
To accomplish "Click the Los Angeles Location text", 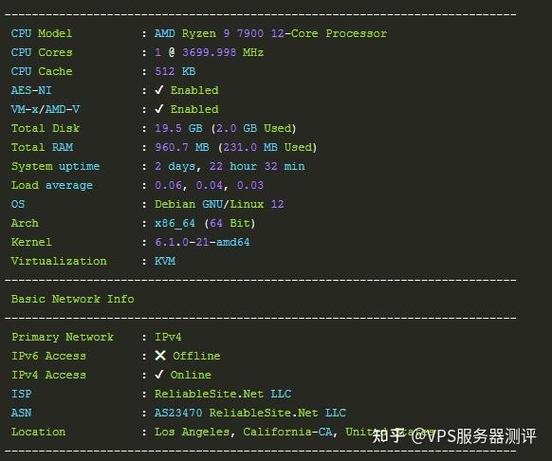I will coord(192,432).
